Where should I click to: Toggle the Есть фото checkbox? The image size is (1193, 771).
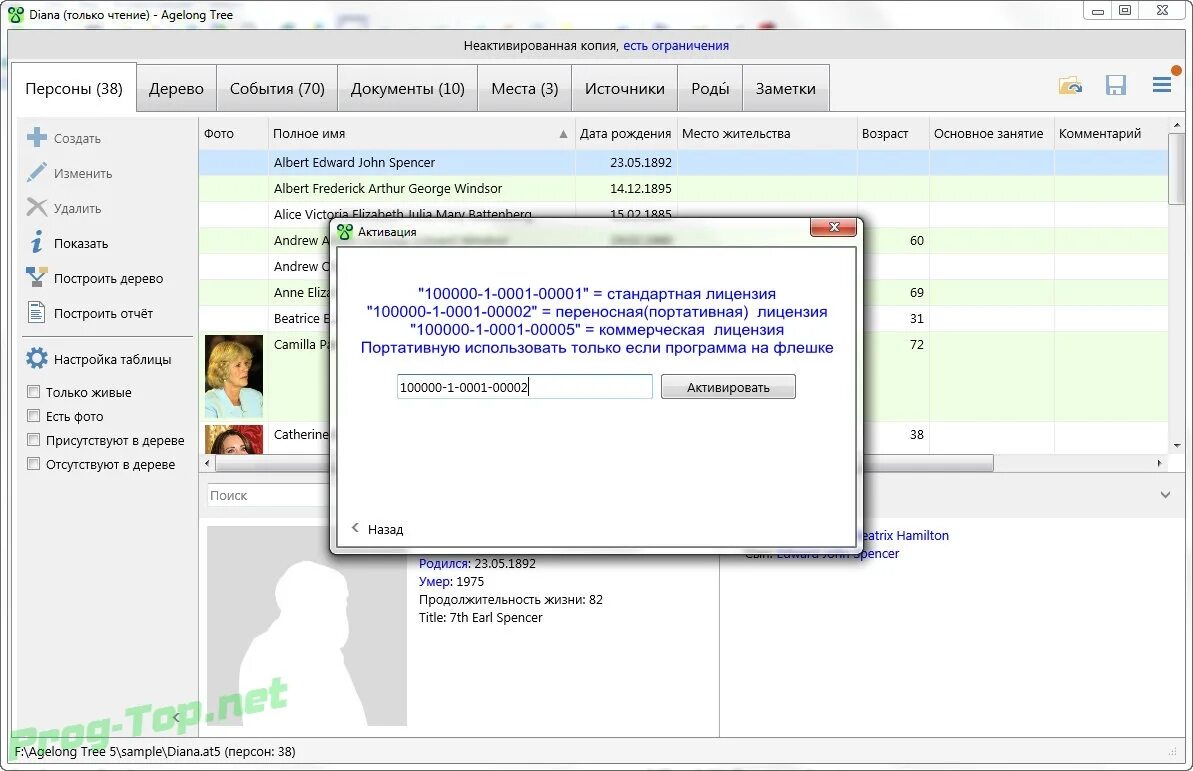[33, 416]
